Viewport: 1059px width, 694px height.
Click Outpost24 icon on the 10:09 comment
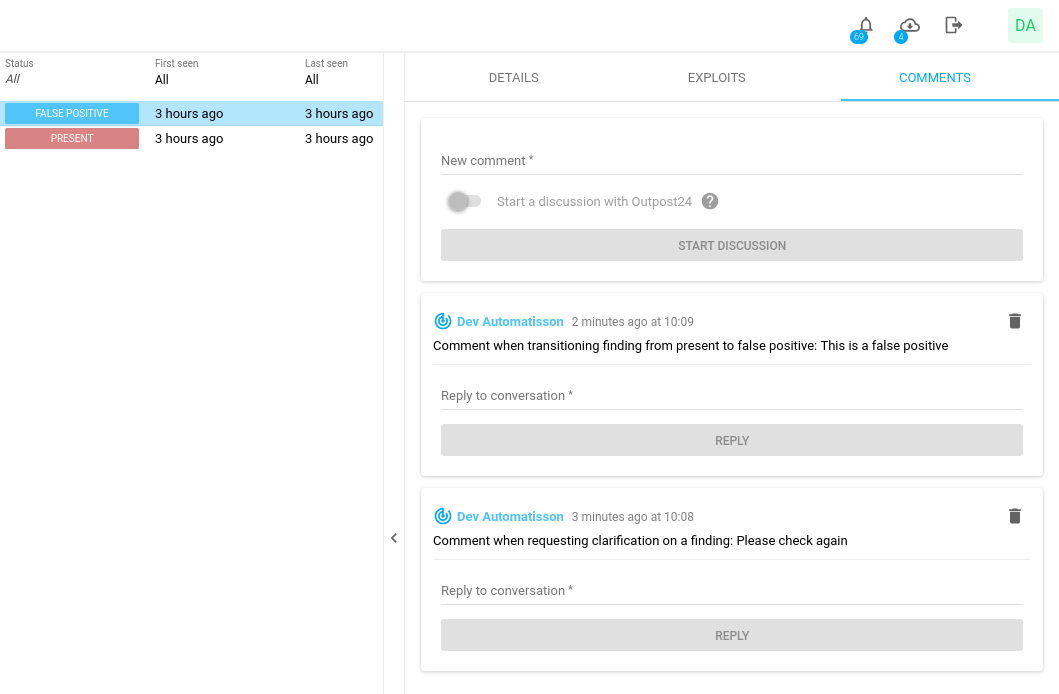tap(443, 321)
